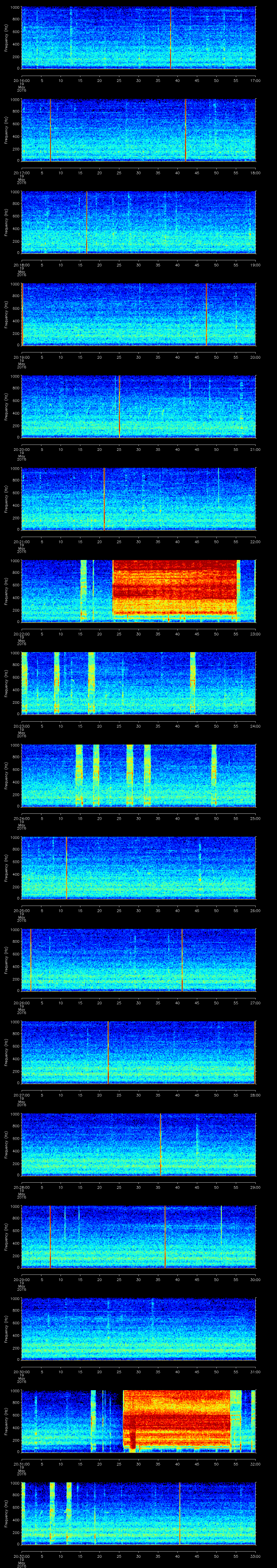Click the 20:30:00 start time label

pyautogui.click(x=21, y=1371)
